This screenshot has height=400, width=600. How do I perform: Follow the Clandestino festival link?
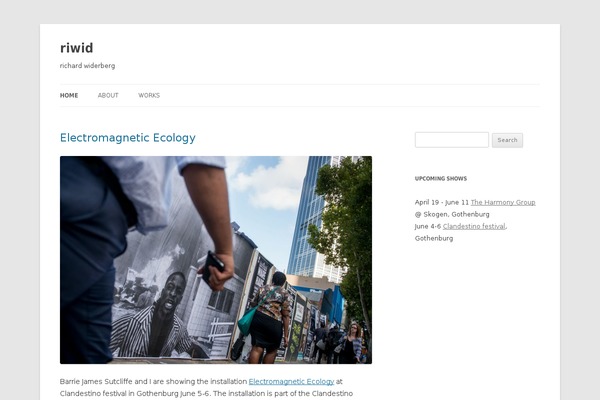(474, 226)
